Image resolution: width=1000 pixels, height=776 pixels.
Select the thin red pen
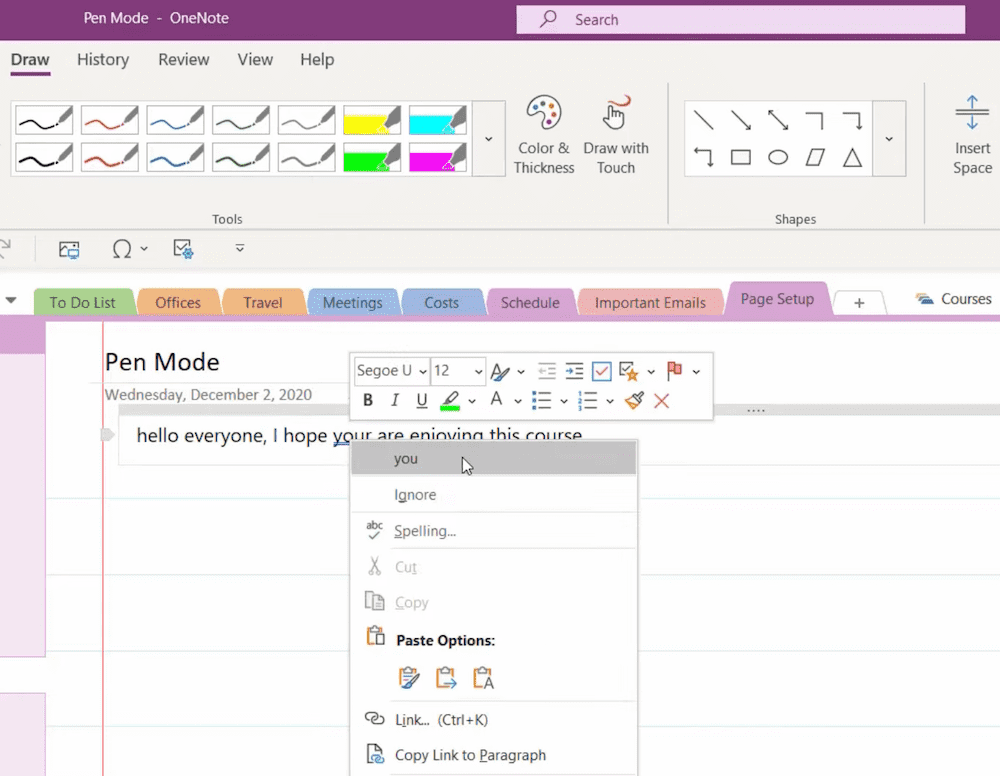[110, 120]
